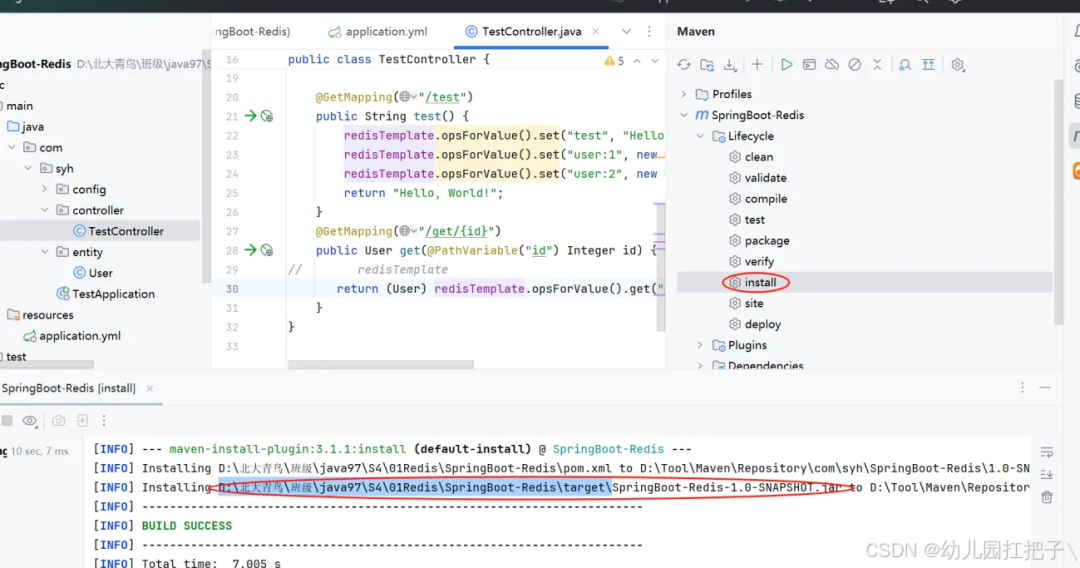Click the exit icon in run toolbar
The width and height of the screenshot is (1080, 568).
click(82, 421)
